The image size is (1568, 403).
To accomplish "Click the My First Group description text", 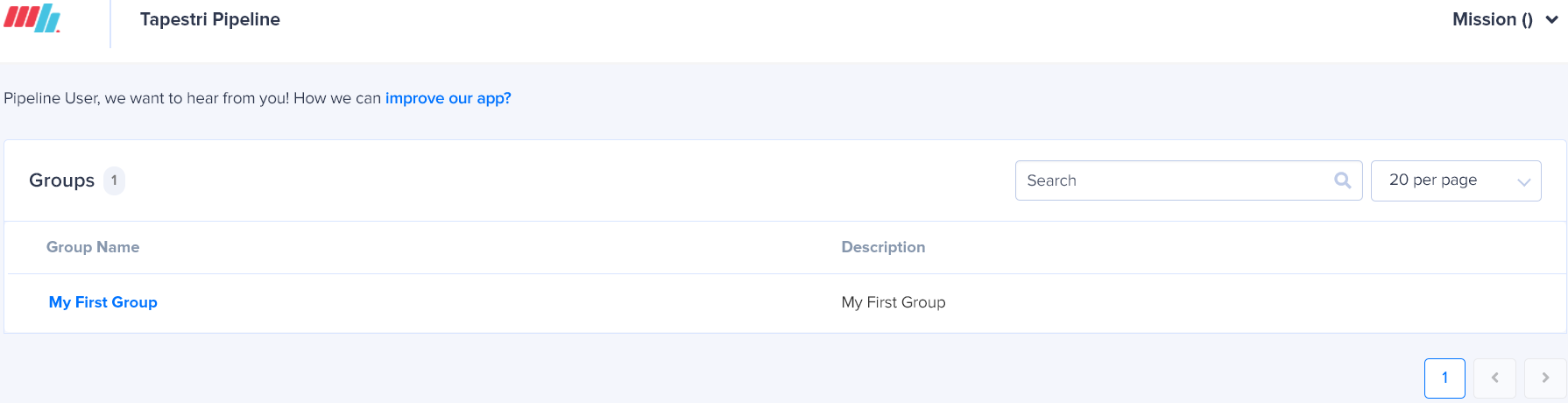I will (x=893, y=302).
